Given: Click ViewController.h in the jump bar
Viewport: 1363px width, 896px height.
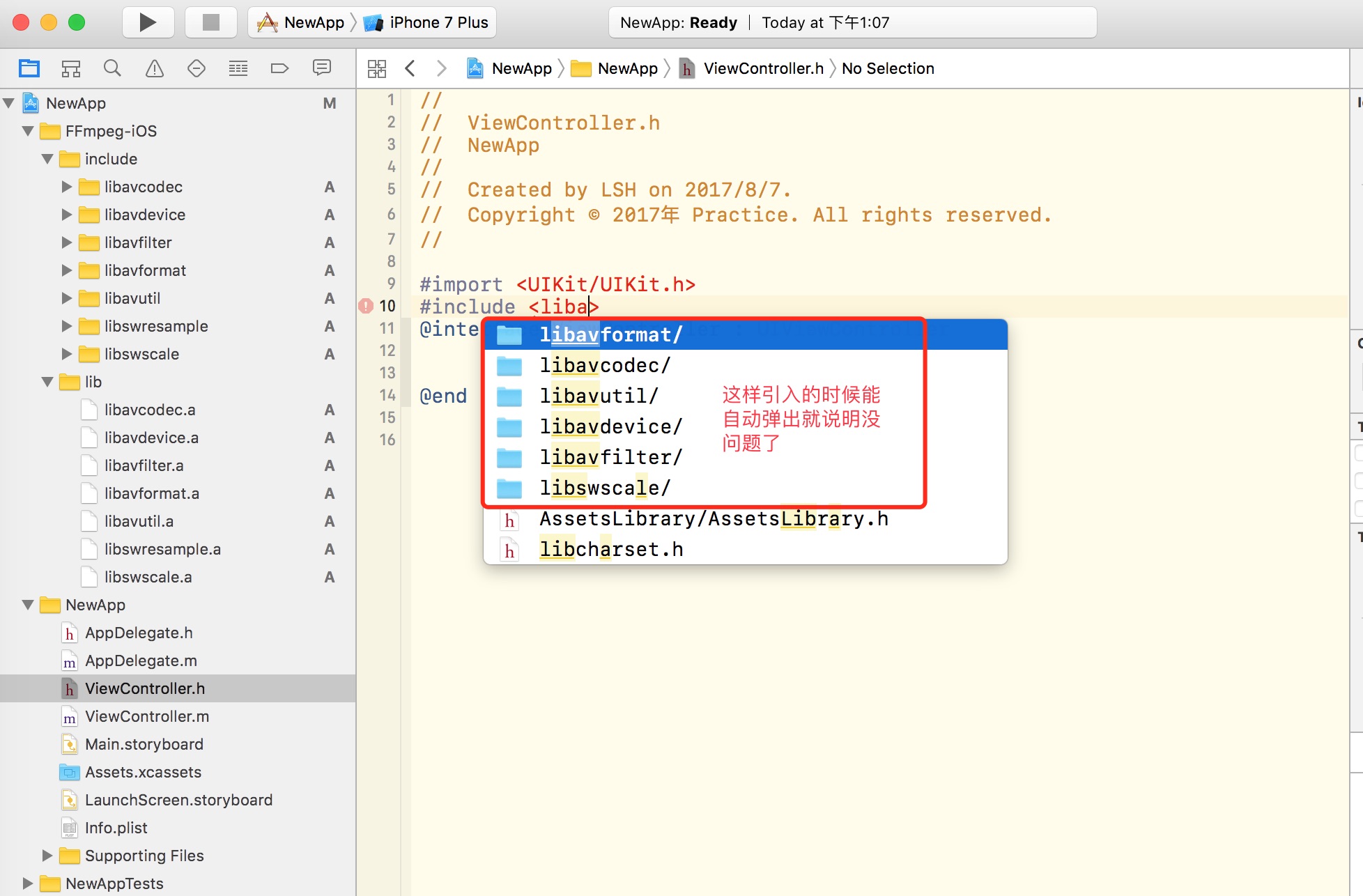Looking at the screenshot, I should (x=762, y=68).
